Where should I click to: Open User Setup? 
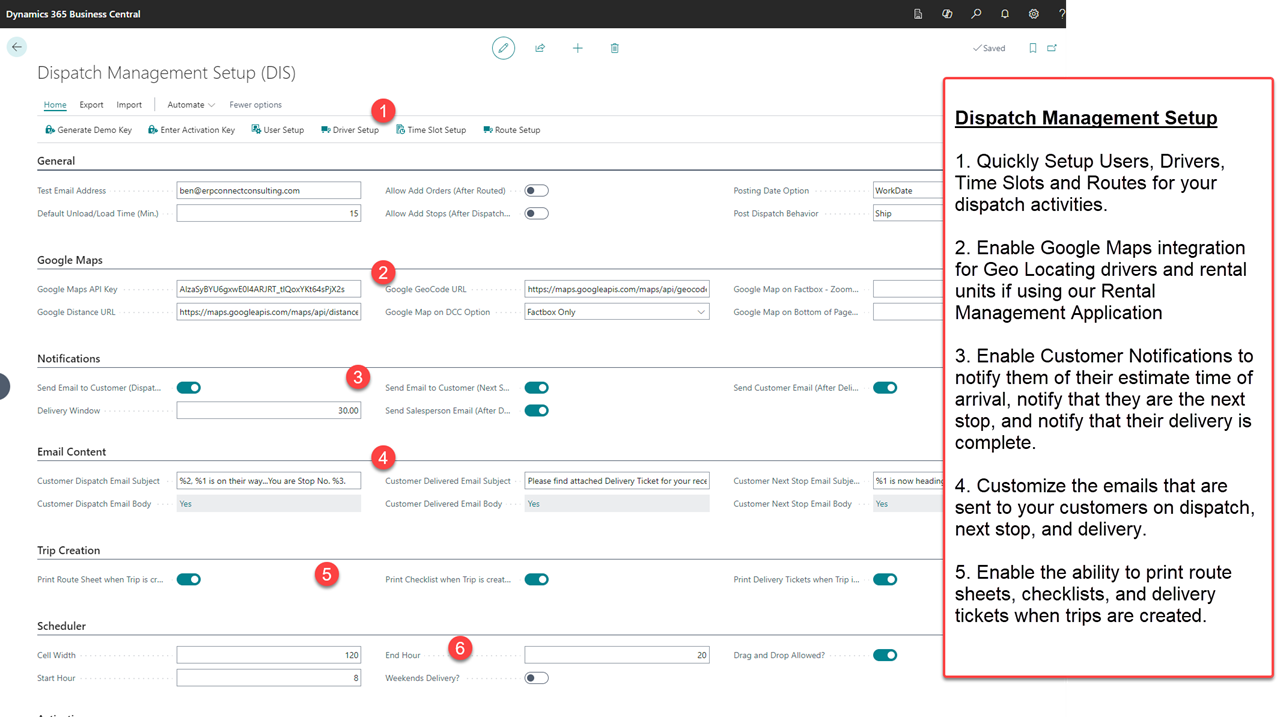pos(277,130)
